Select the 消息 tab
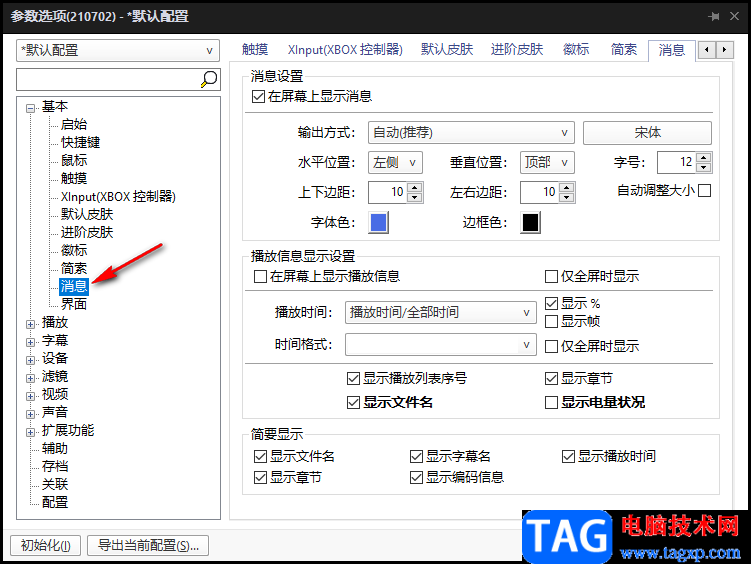751x564 pixels. (671, 50)
